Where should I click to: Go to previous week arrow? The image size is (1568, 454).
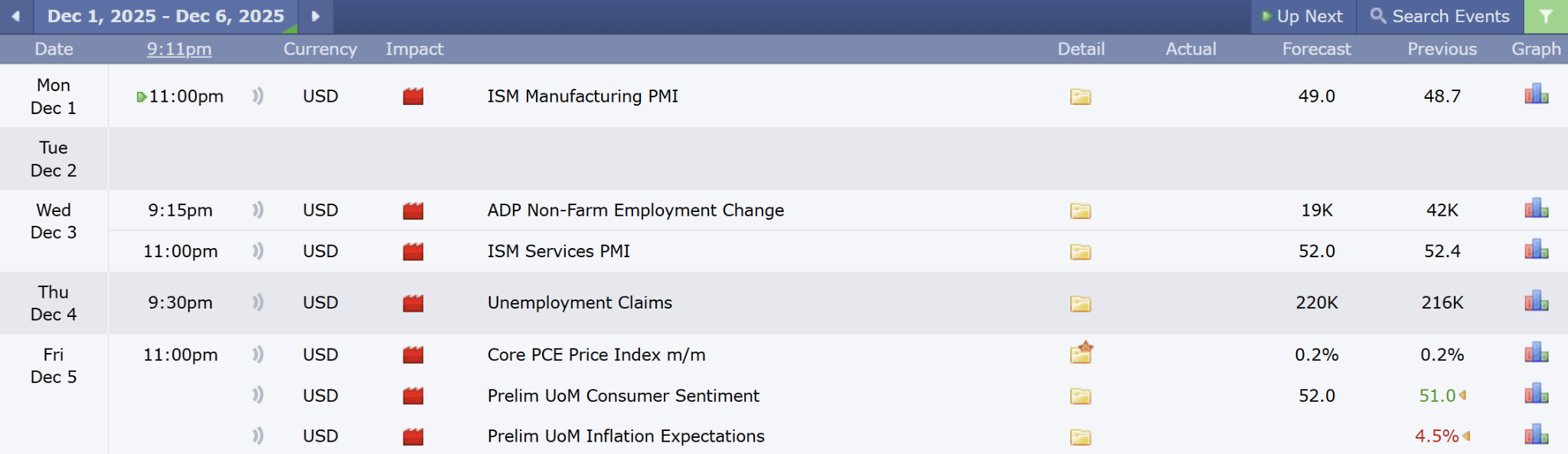[15, 16]
